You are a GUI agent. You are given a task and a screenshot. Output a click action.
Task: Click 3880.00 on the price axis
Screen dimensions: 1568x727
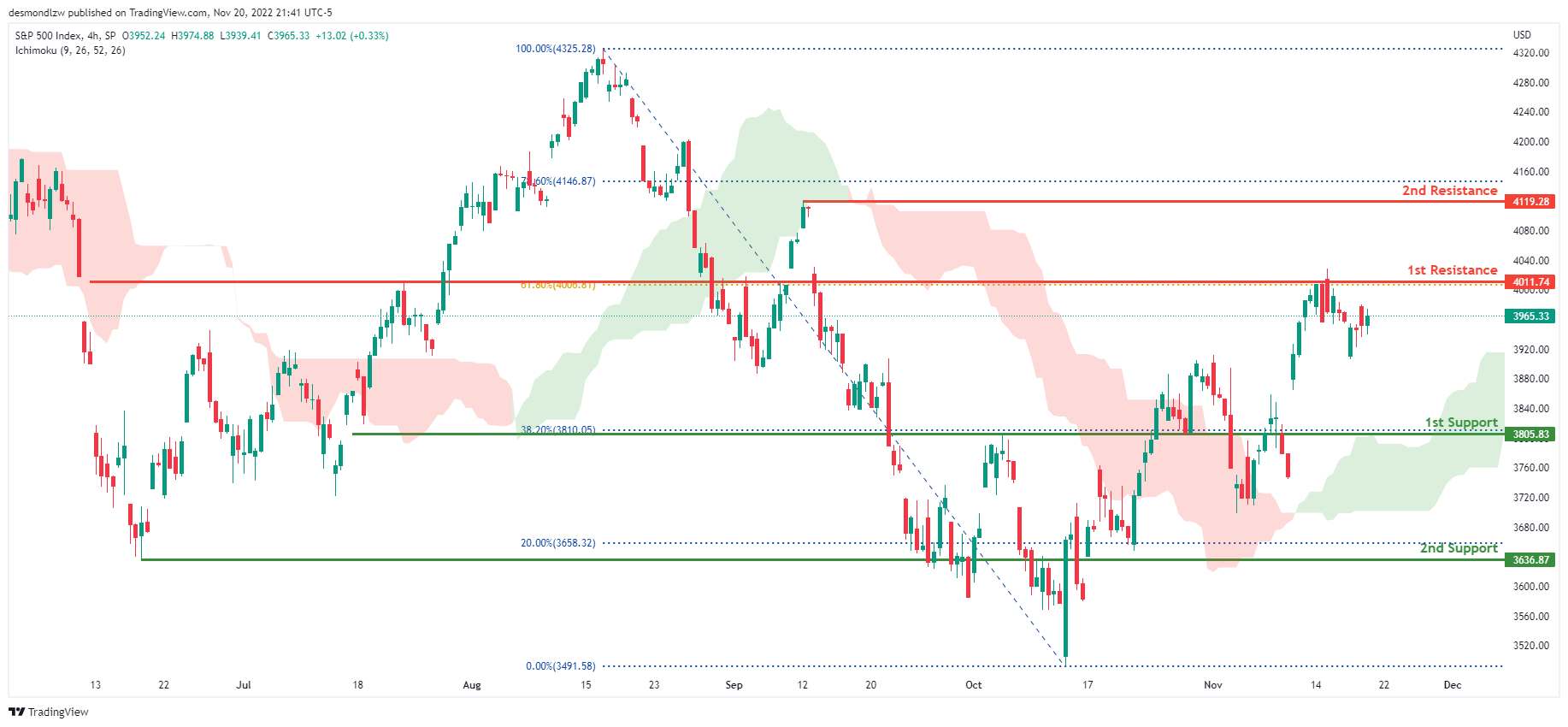coord(1530,379)
